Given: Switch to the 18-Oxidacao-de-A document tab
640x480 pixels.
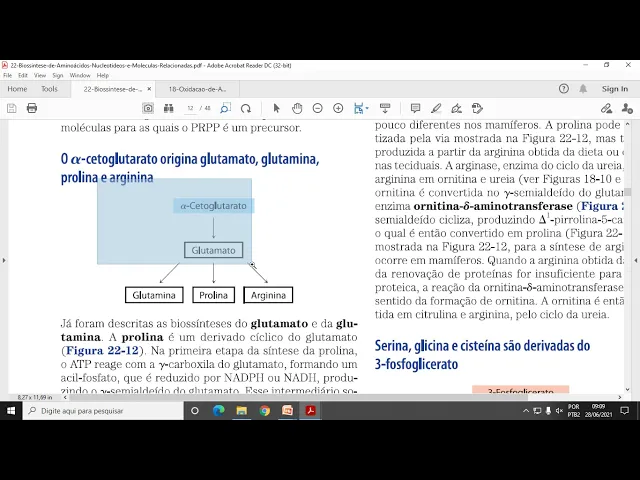Looking at the screenshot, I should tap(198, 89).
